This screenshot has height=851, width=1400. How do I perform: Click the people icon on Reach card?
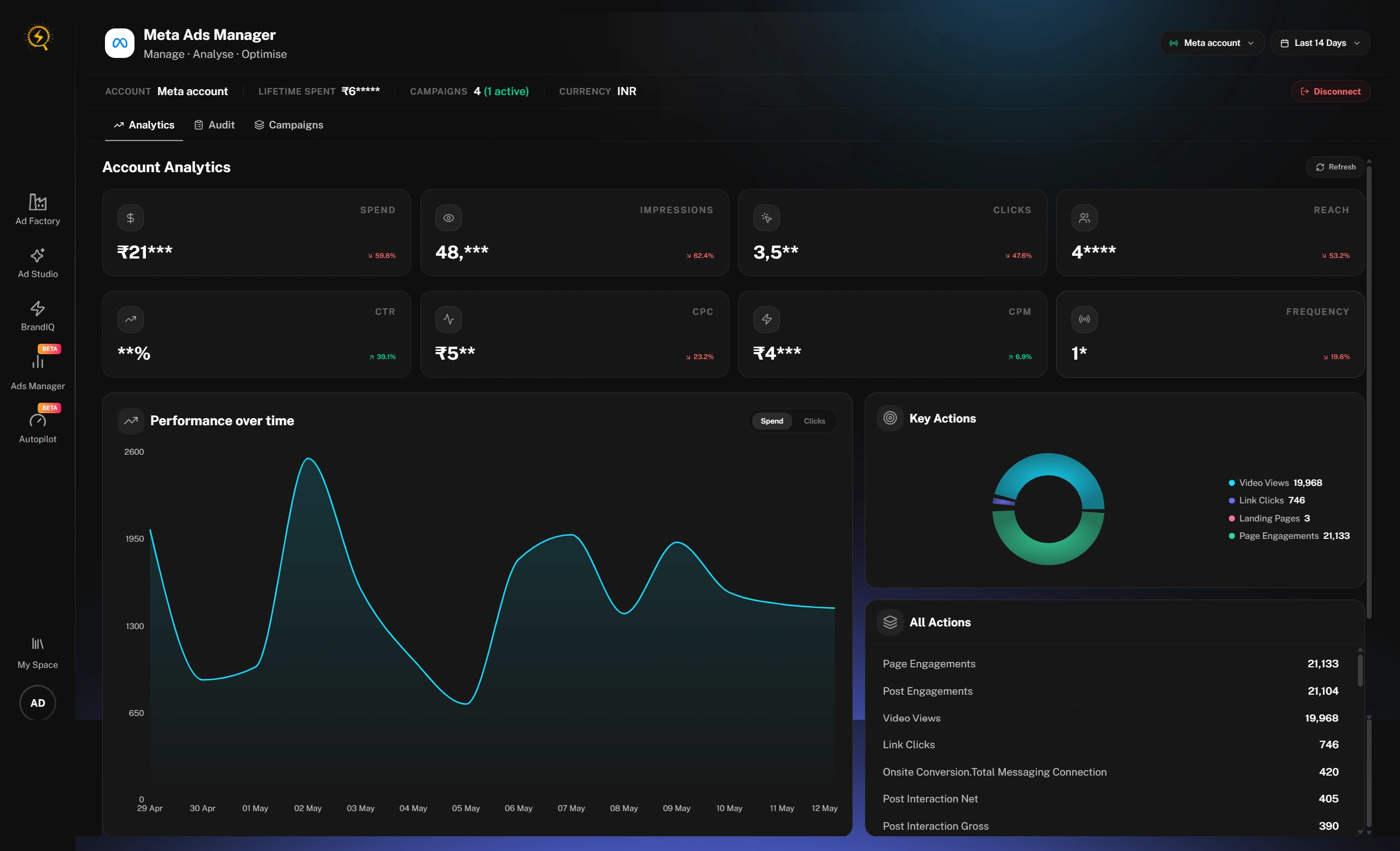click(1084, 218)
